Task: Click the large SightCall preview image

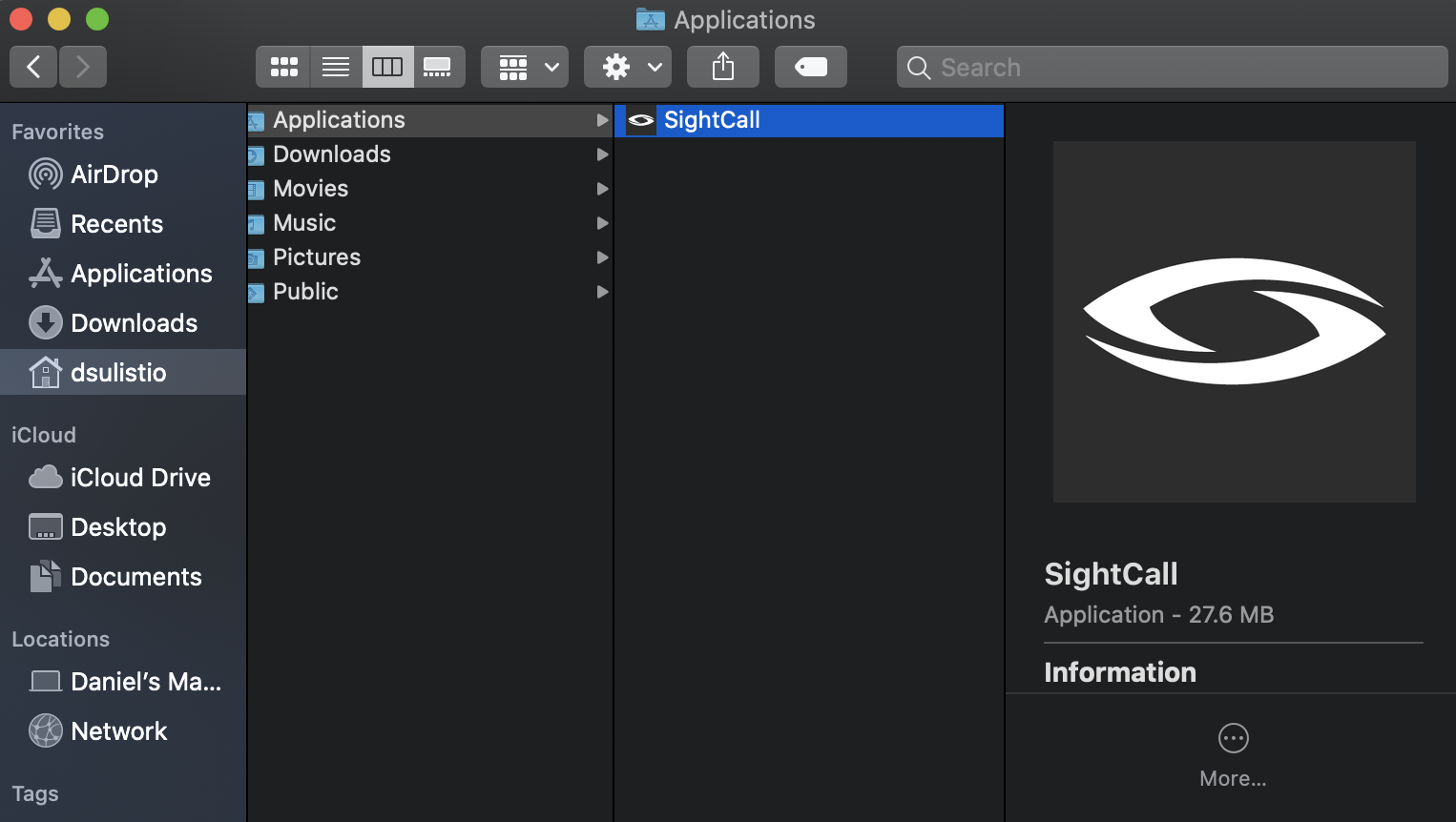Action: click(x=1234, y=321)
